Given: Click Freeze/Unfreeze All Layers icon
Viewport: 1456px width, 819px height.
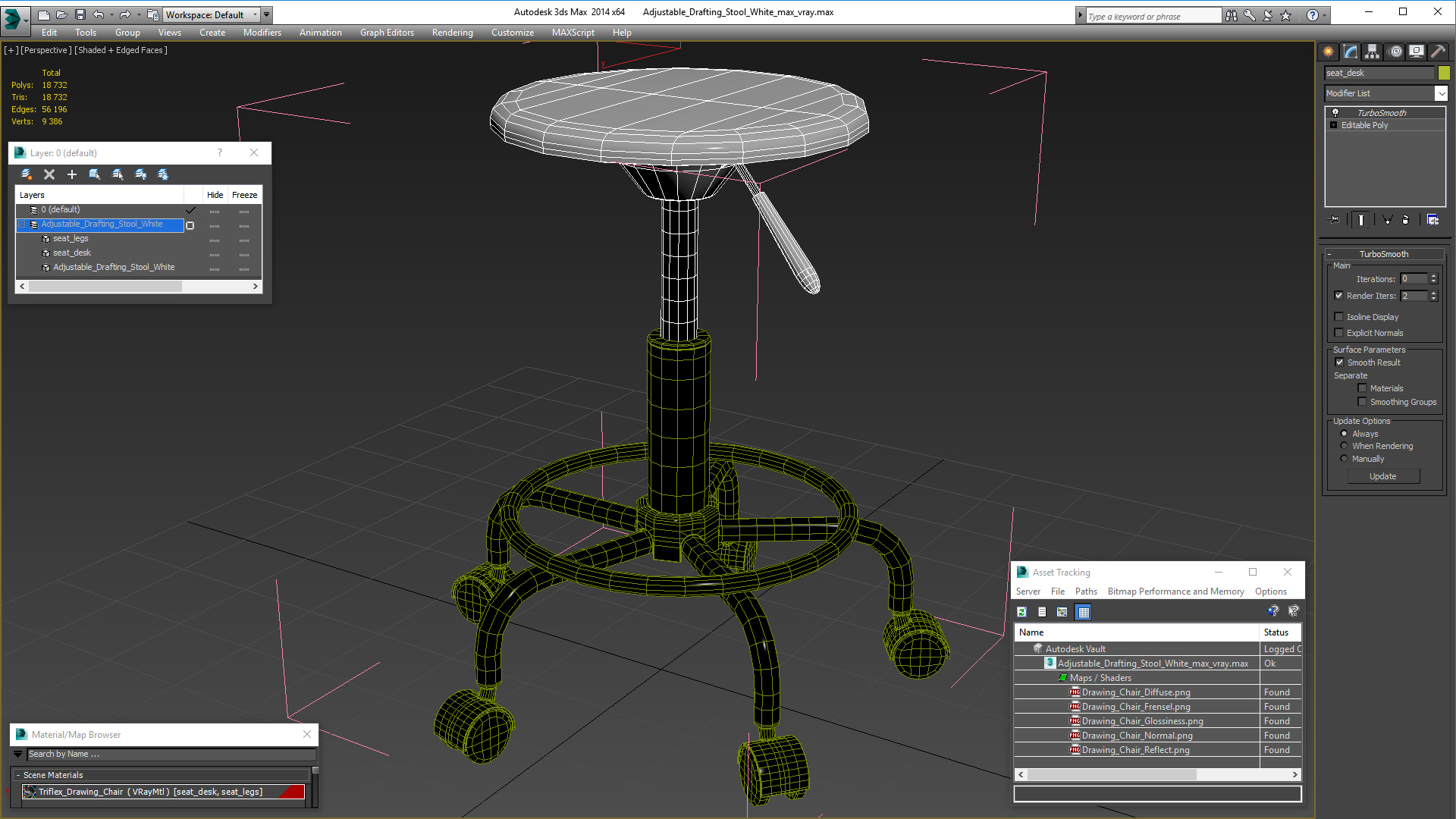Looking at the screenshot, I should pos(163,174).
